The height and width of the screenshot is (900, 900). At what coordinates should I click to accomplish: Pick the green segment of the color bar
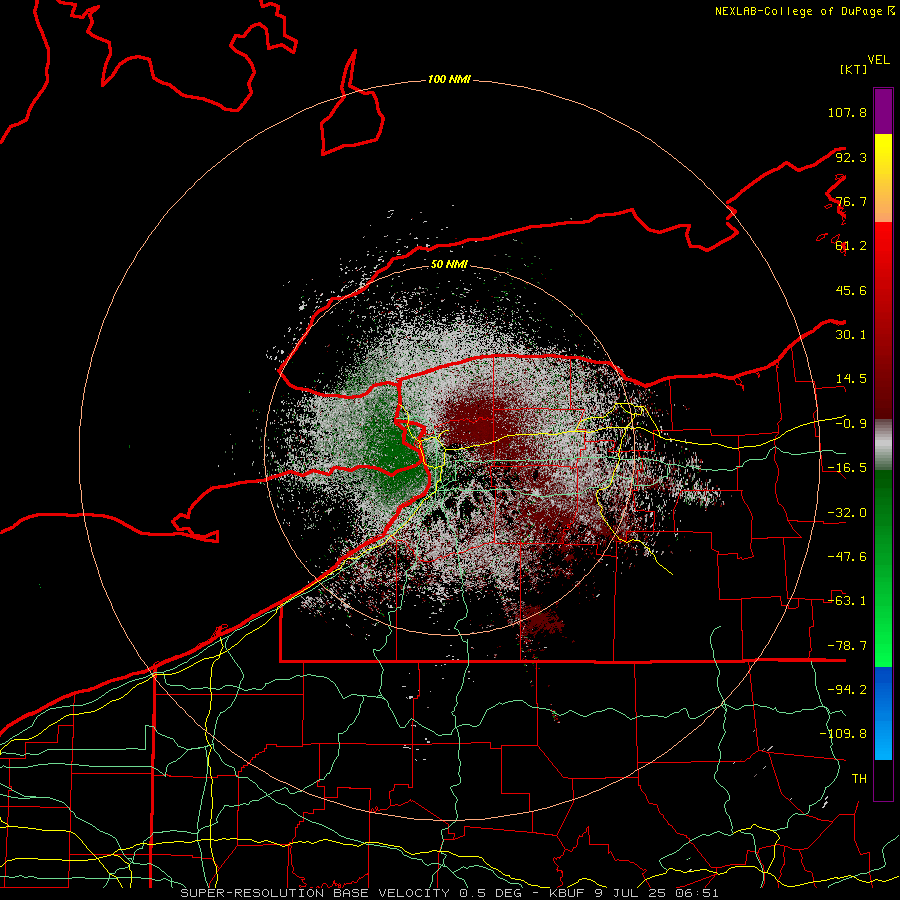click(x=883, y=568)
